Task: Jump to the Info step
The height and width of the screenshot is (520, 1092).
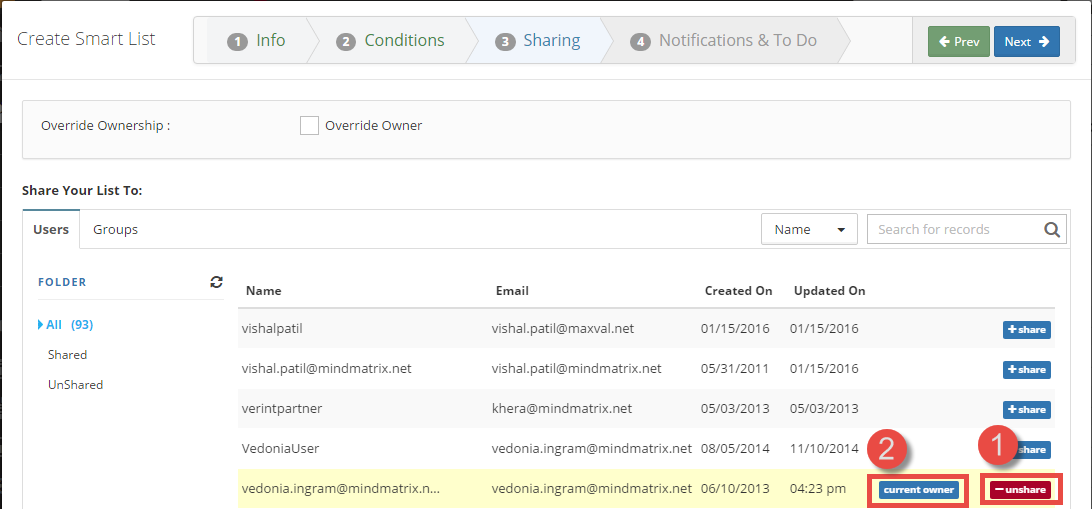Action: pyautogui.click(x=257, y=41)
